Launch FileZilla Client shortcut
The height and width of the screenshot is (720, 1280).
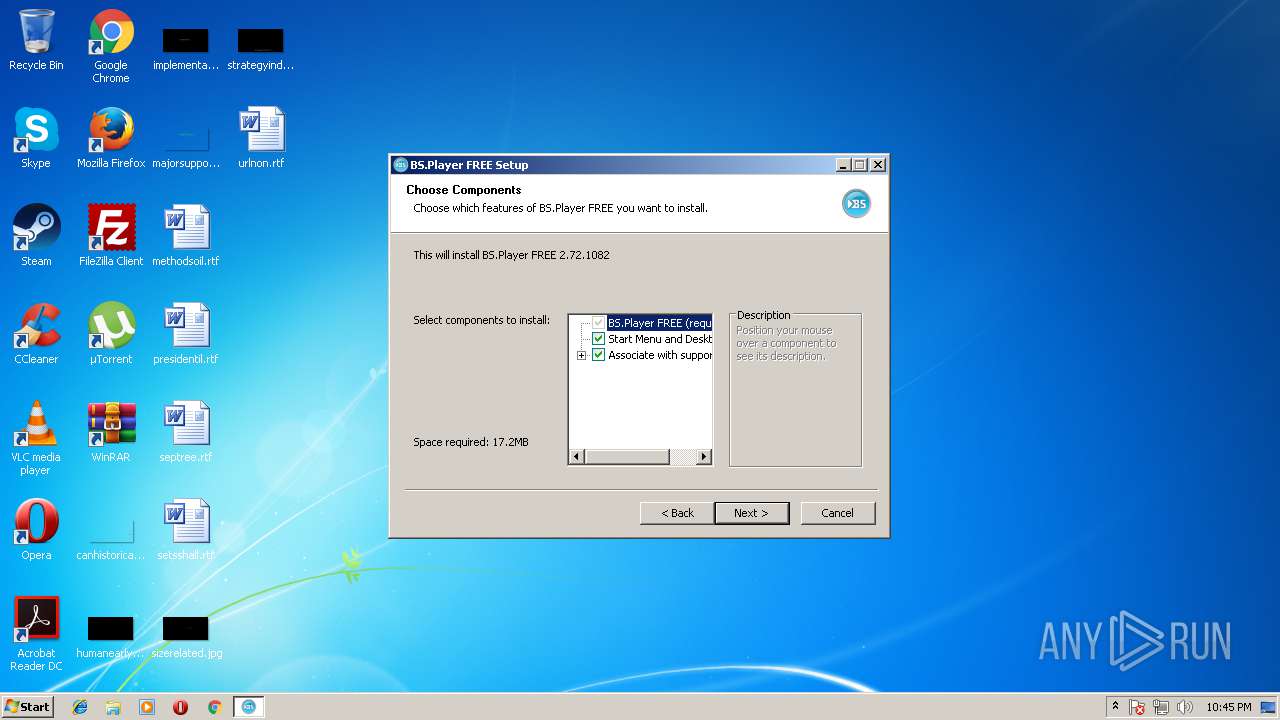point(111,236)
